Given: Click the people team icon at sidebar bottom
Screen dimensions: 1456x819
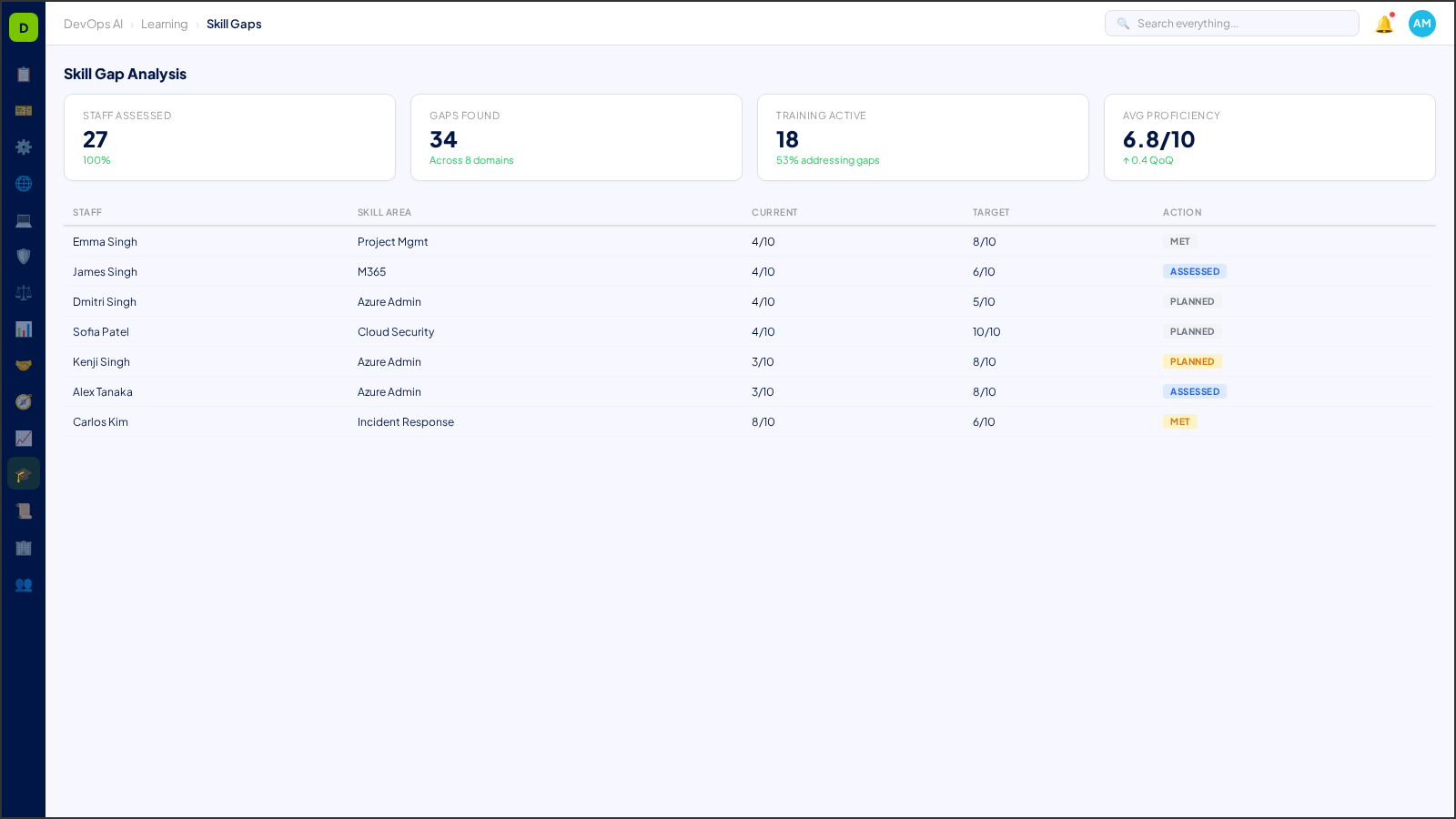Looking at the screenshot, I should (24, 585).
